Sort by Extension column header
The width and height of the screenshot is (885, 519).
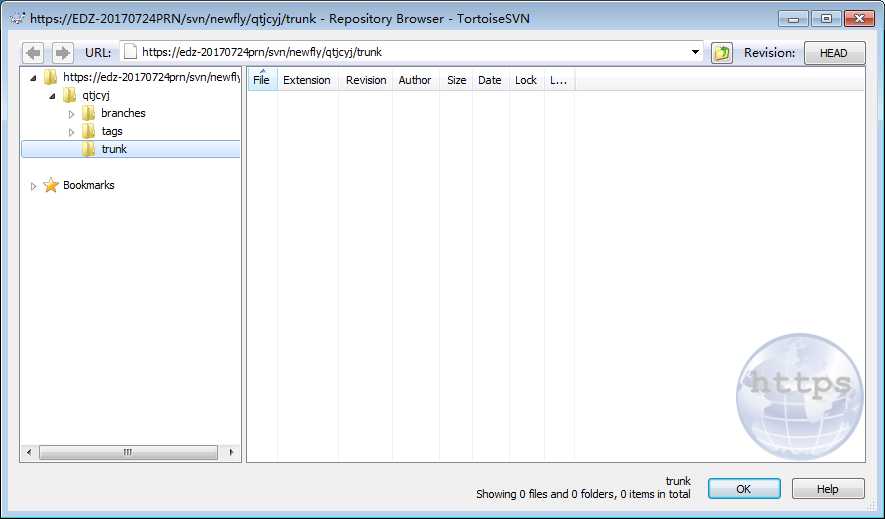tap(308, 80)
